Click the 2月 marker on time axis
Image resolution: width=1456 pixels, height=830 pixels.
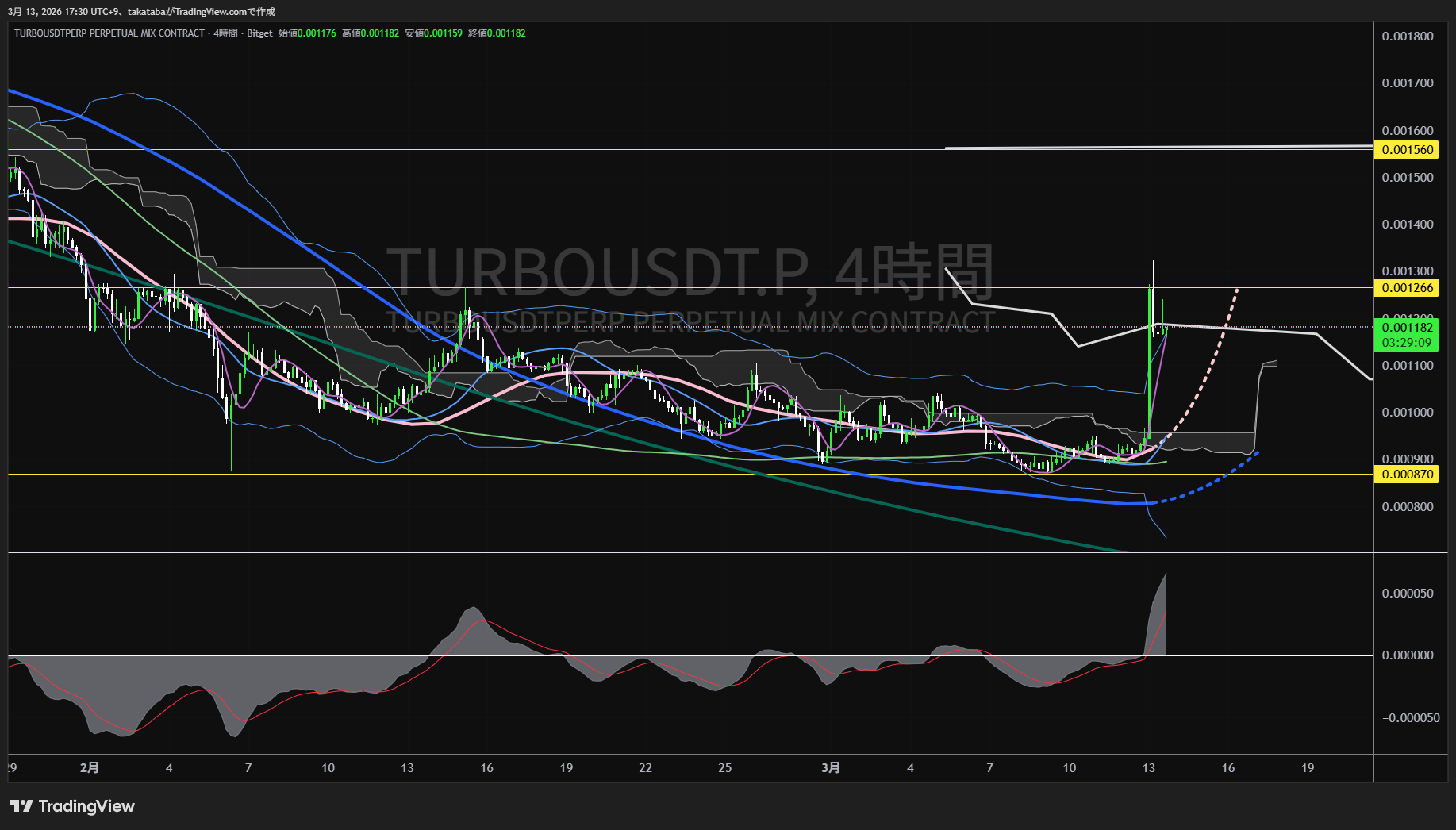click(90, 767)
